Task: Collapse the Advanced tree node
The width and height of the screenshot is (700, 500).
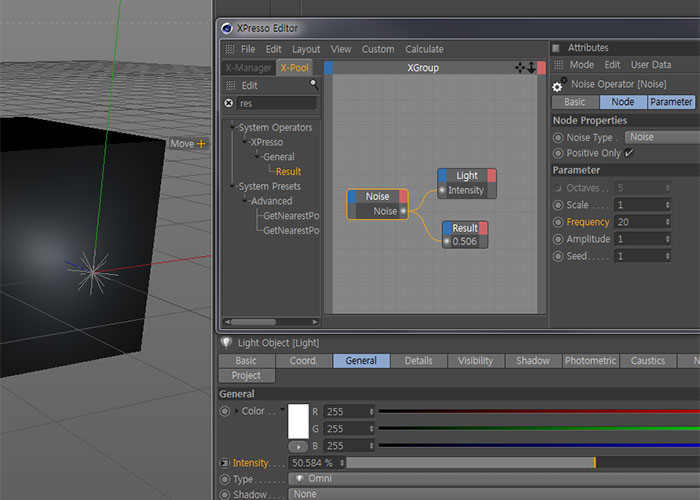Action: [245, 200]
